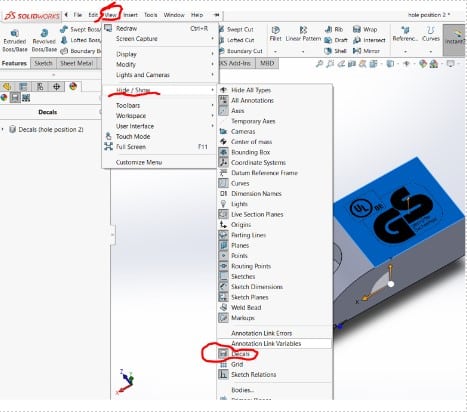Click the Grid icon
The height and width of the screenshot is (412, 467).
tap(223, 364)
